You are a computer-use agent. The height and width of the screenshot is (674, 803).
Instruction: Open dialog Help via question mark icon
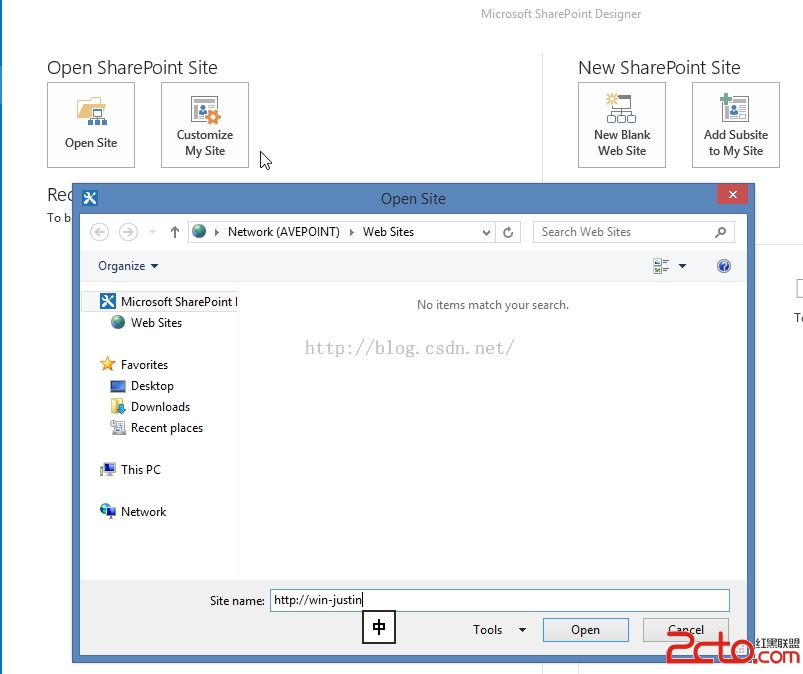point(724,266)
